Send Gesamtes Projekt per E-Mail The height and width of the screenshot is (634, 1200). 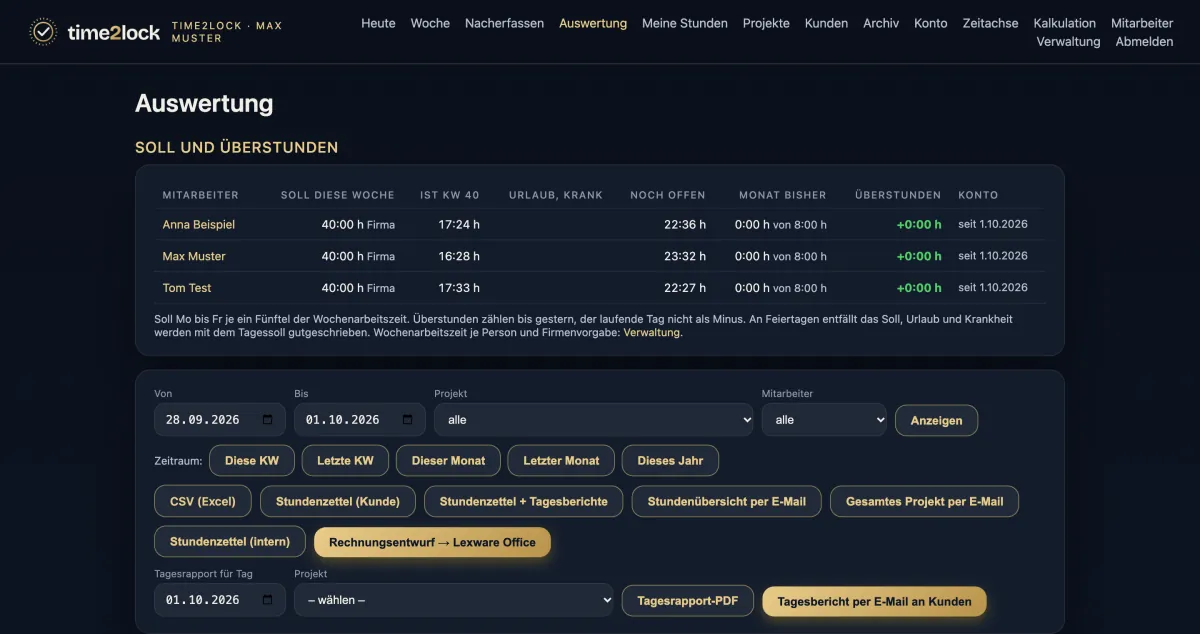[x=924, y=501]
